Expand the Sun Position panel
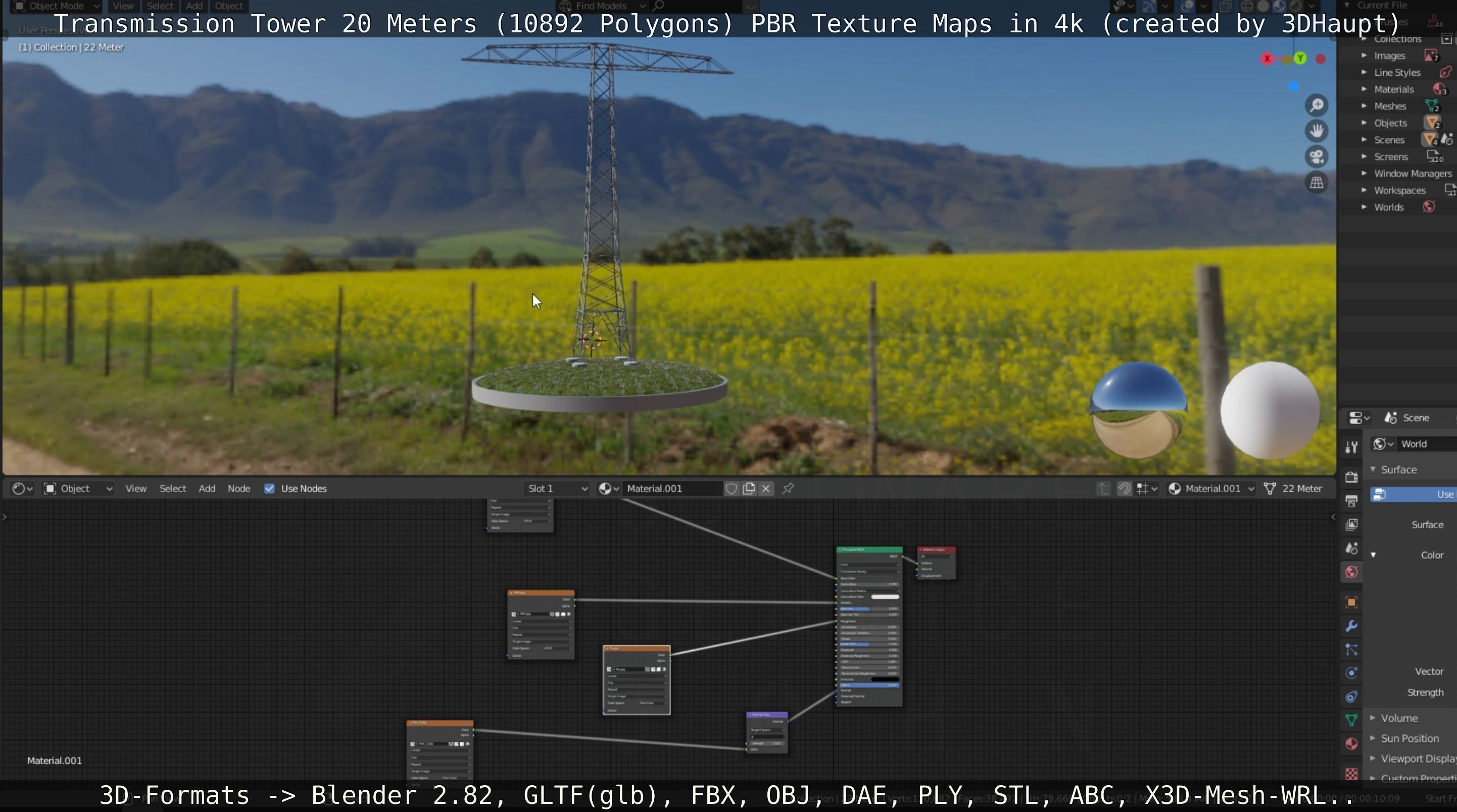This screenshot has width=1457, height=812. click(1409, 738)
